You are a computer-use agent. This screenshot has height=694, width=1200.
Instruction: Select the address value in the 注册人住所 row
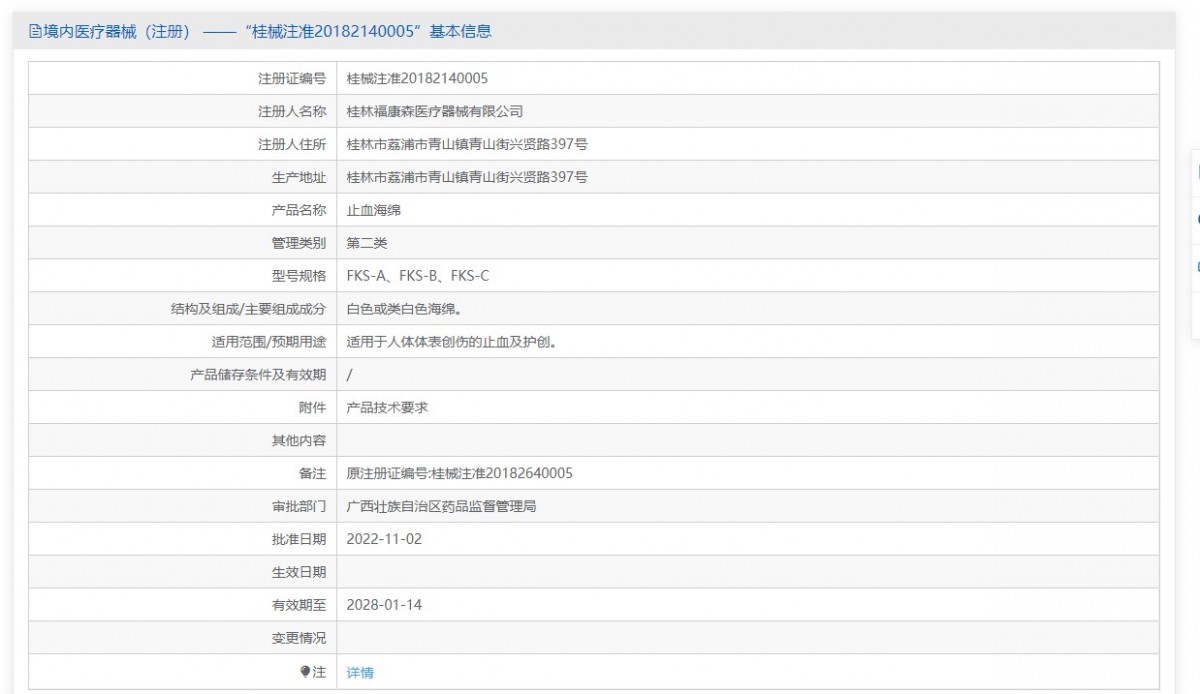point(466,144)
